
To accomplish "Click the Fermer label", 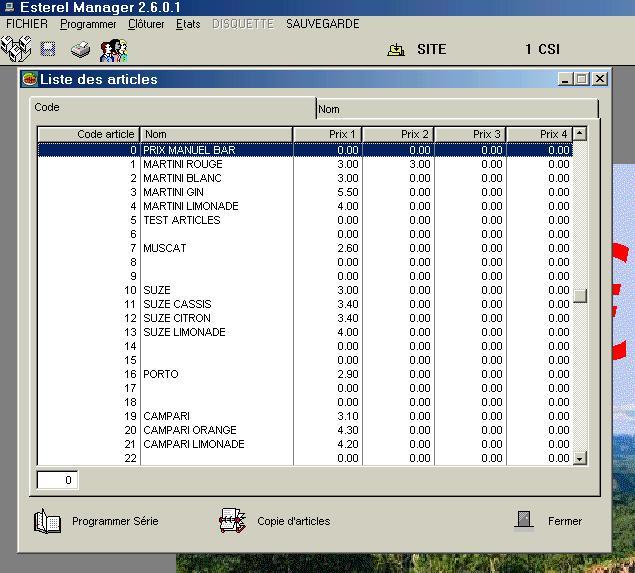I will click(x=565, y=521).
